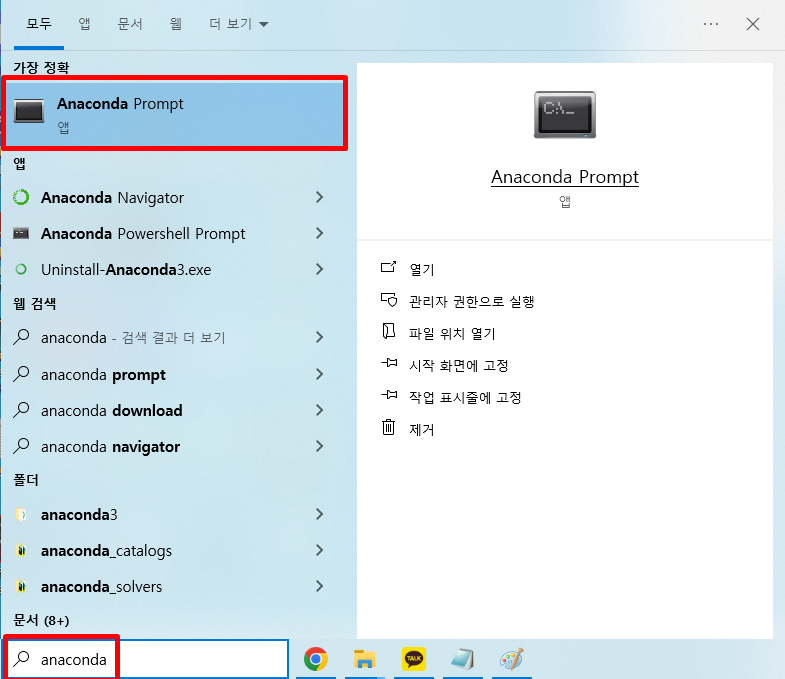Click the 열기 open icon
The image size is (785, 679).
coord(388,267)
